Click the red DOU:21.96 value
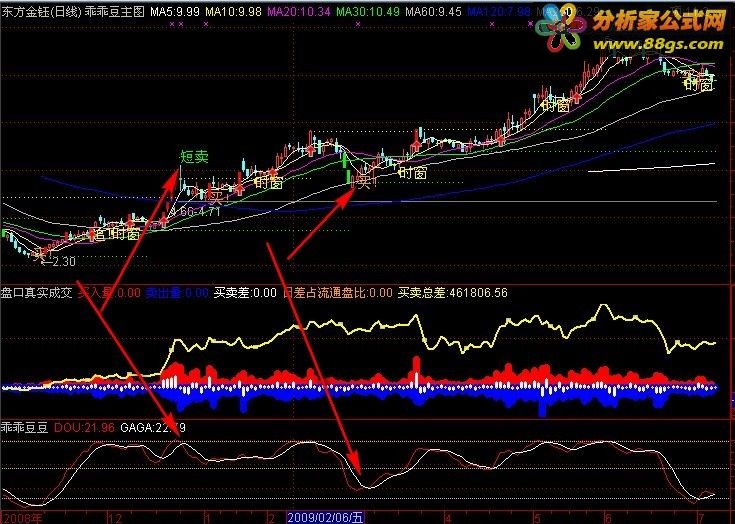Image resolution: width=735 pixels, height=524 pixels. (84, 427)
